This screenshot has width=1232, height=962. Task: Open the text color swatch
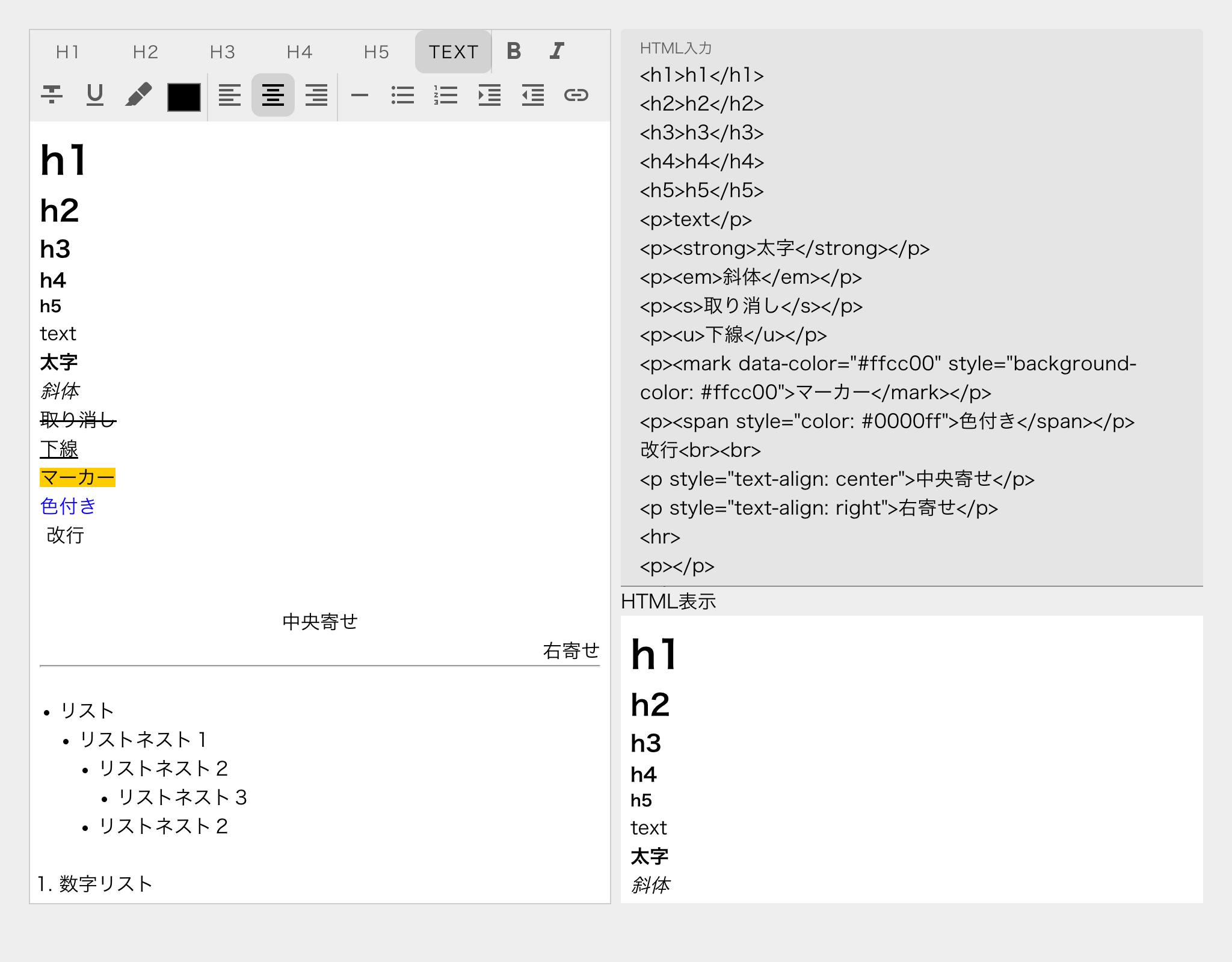point(183,94)
